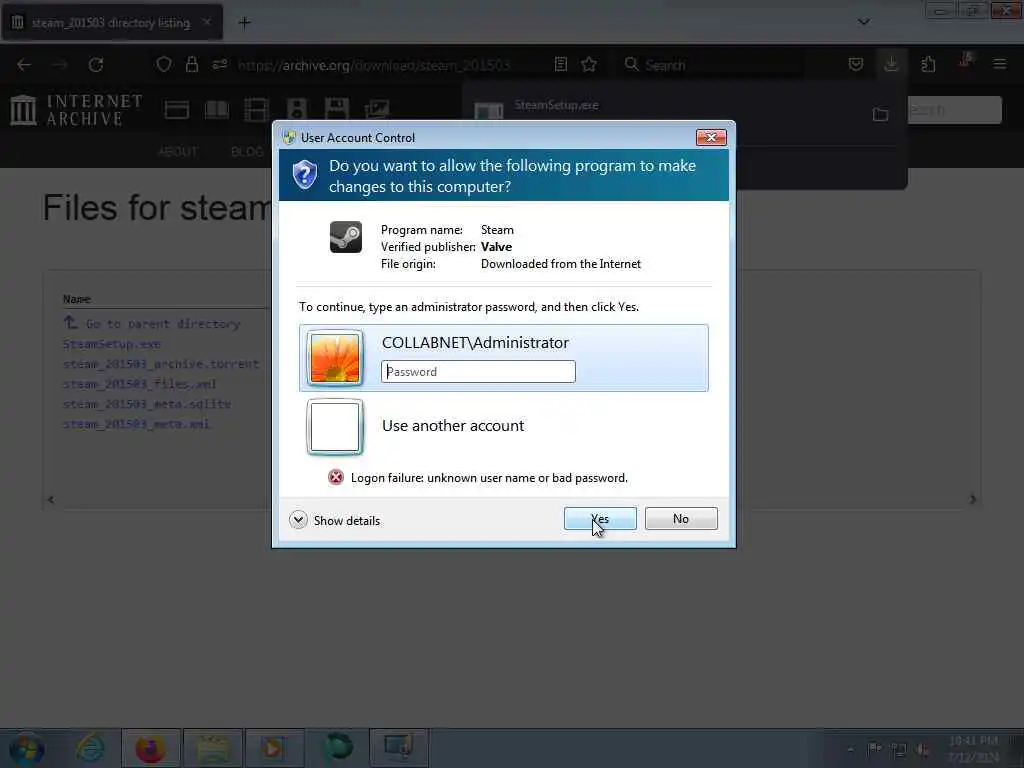This screenshot has width=1024, height=768.
Task: Click the UAC shield question icon
Action: coord(305,175)
